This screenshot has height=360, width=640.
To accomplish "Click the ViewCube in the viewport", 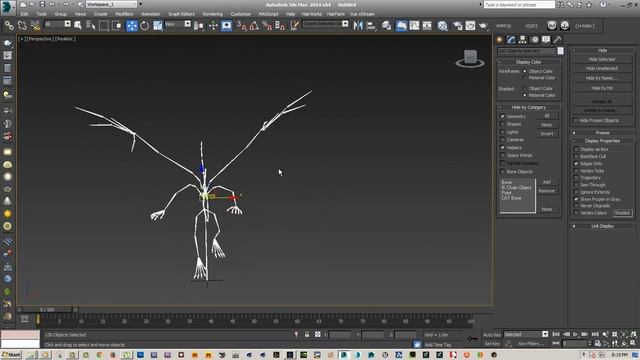I will 470,58.
